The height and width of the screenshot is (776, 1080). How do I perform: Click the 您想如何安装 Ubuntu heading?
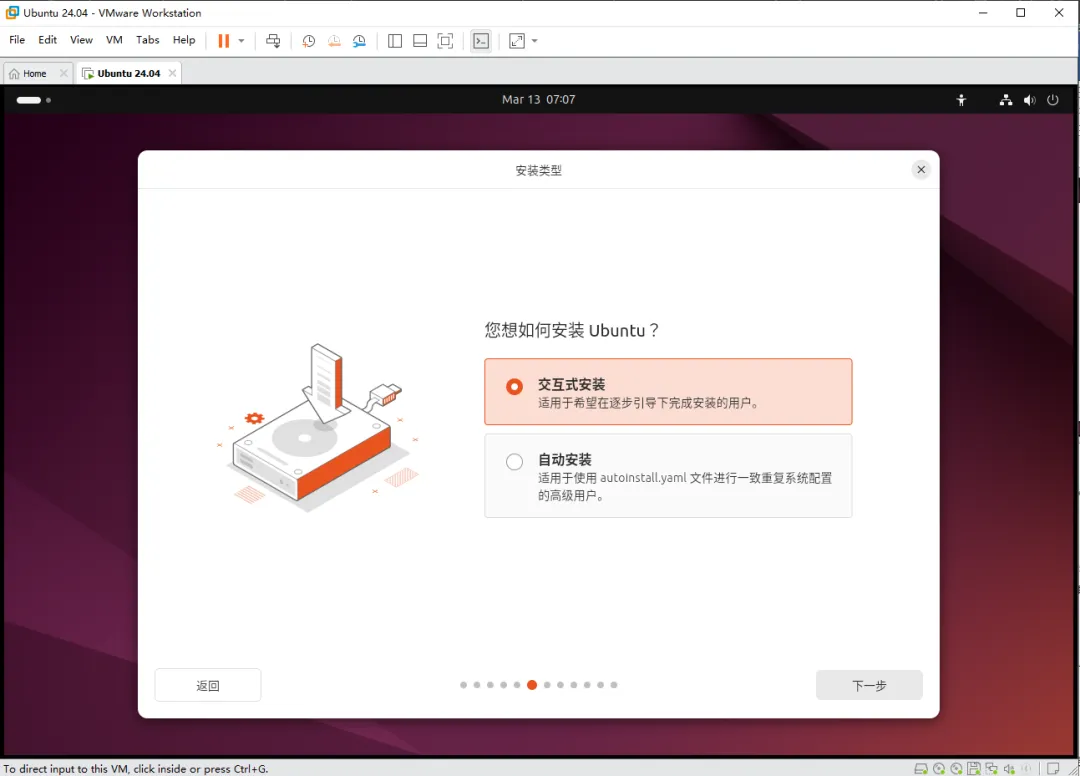click(x=572, y=330)
